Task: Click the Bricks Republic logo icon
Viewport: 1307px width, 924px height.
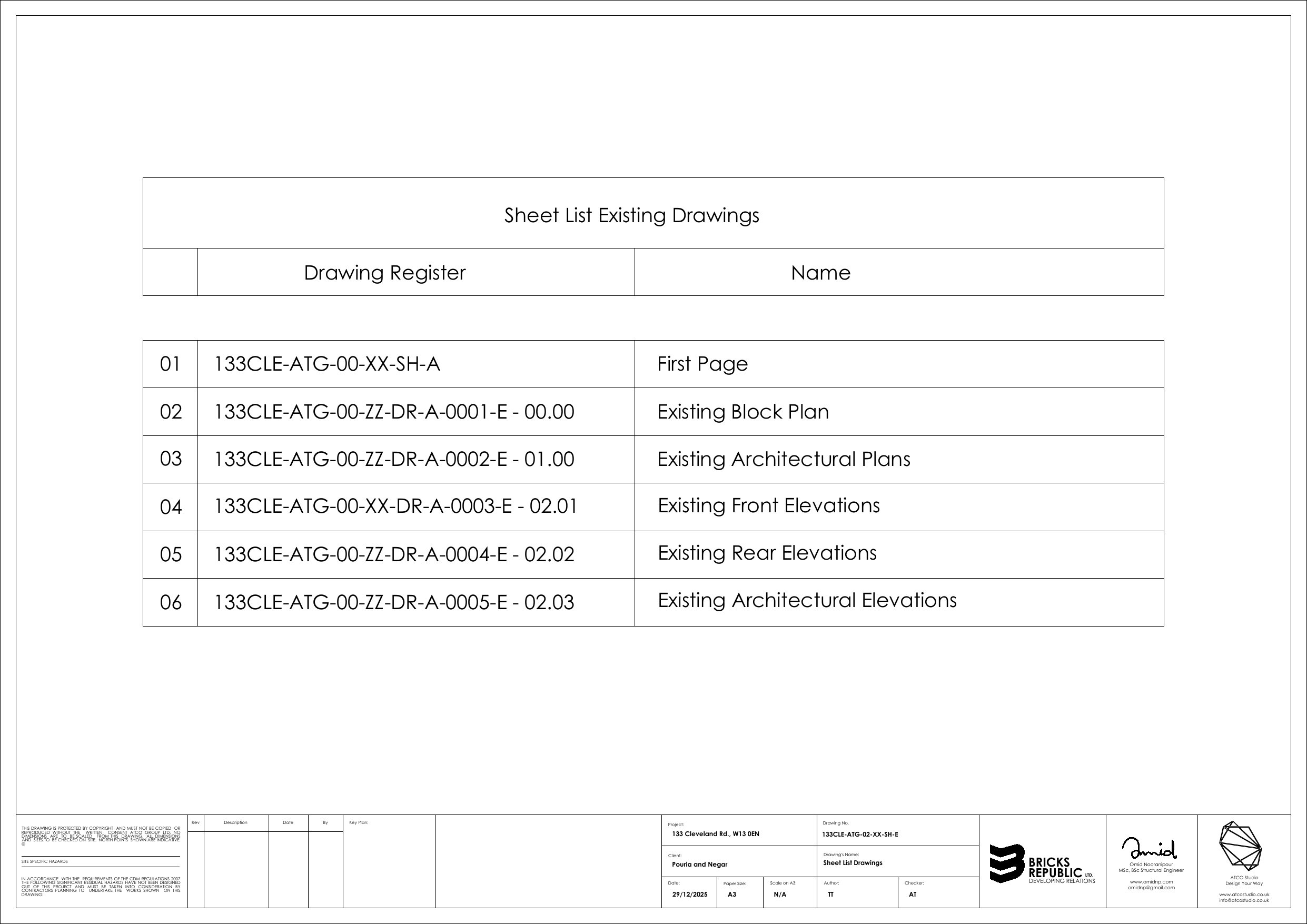Action: click(1006, 863)
